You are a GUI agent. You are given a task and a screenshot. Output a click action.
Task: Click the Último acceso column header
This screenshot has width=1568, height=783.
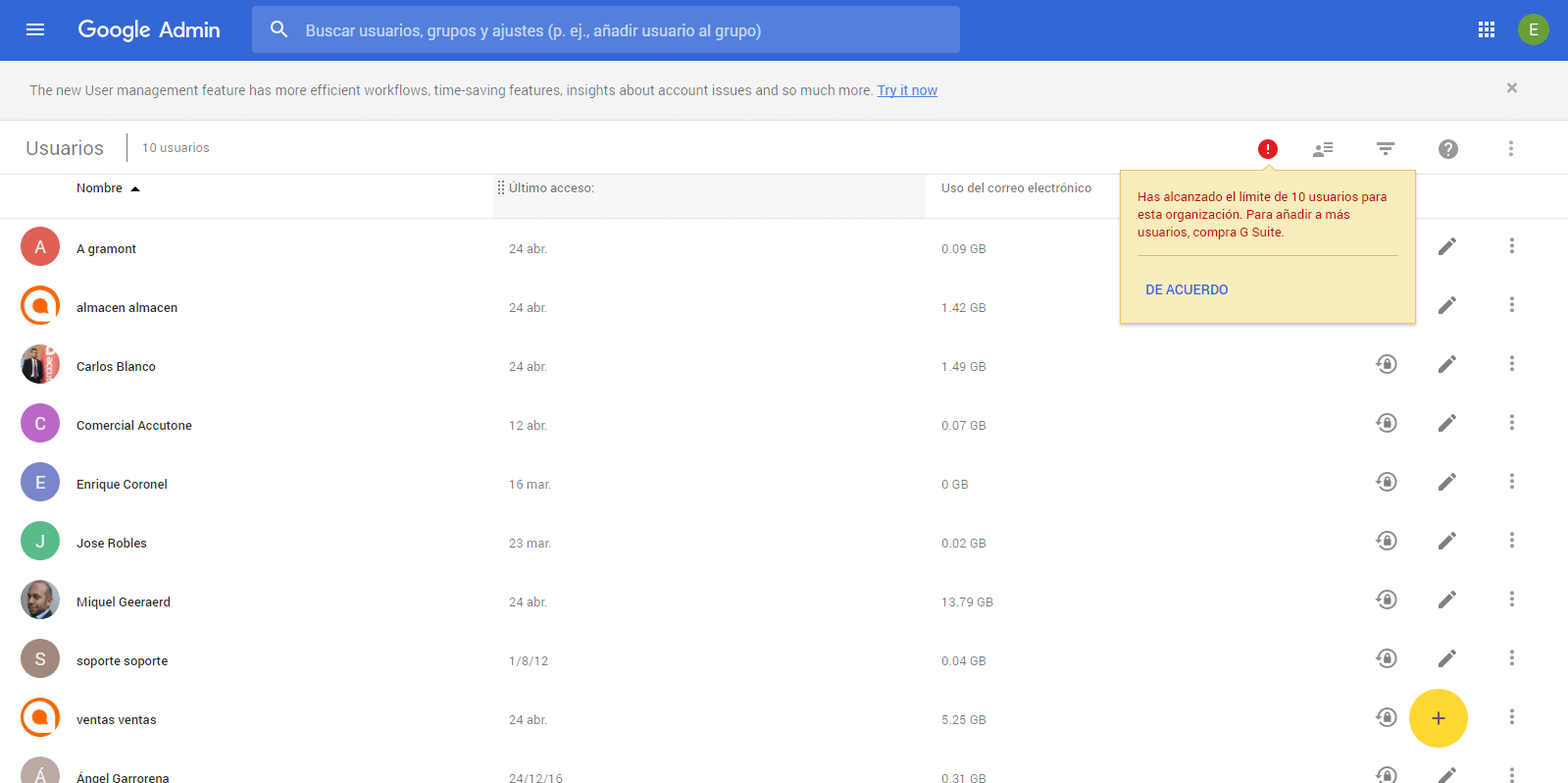551,188
